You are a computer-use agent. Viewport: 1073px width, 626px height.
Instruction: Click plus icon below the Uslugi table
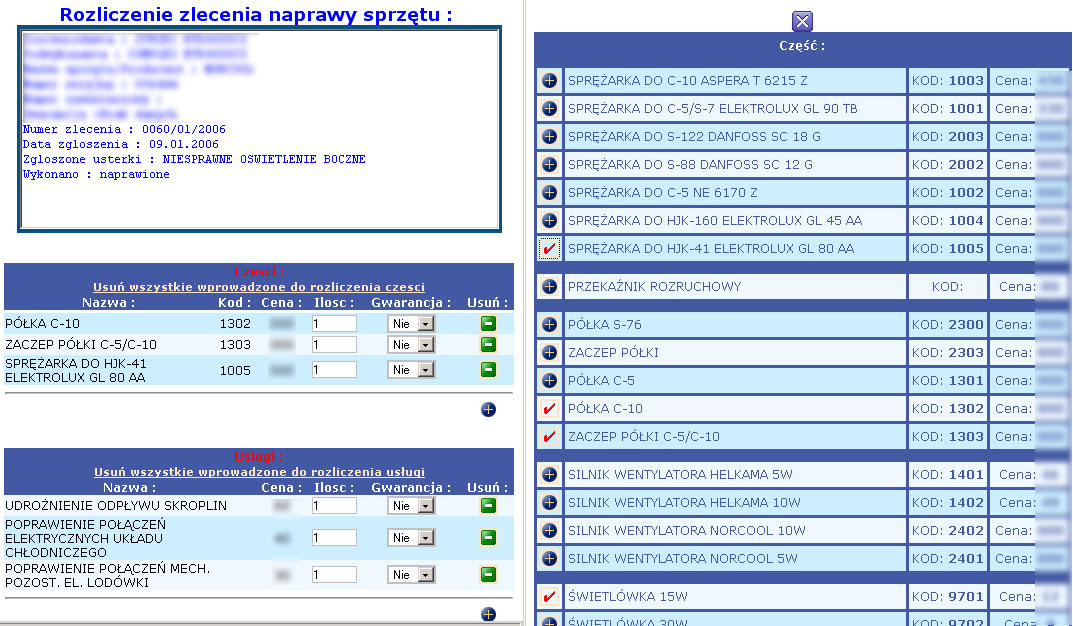coord(488,614)
